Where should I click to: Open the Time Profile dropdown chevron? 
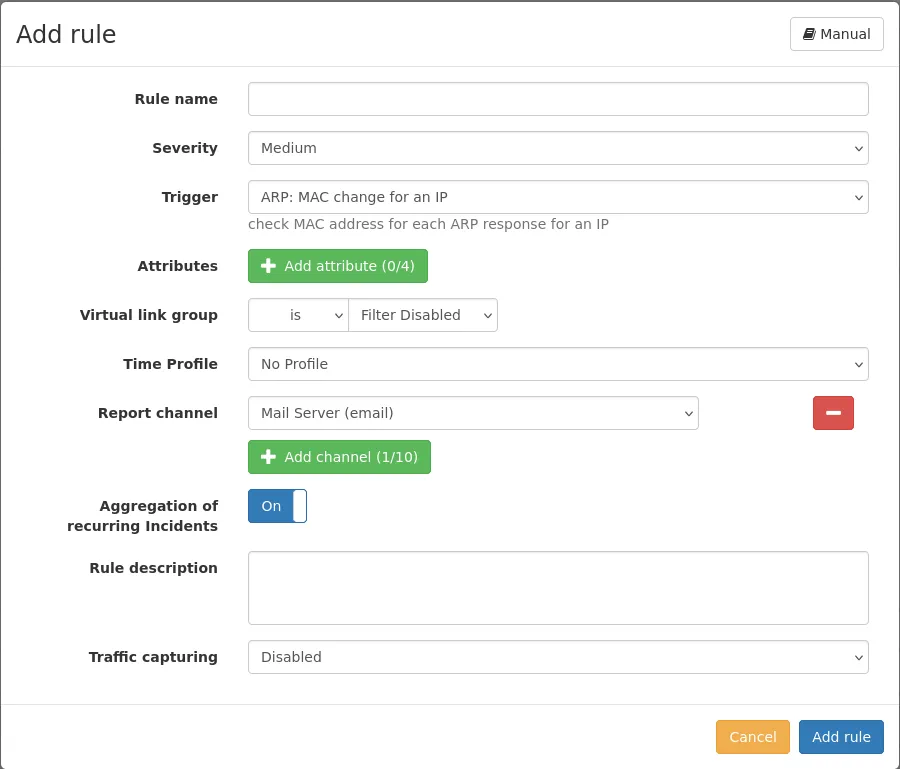pos(858,364)
